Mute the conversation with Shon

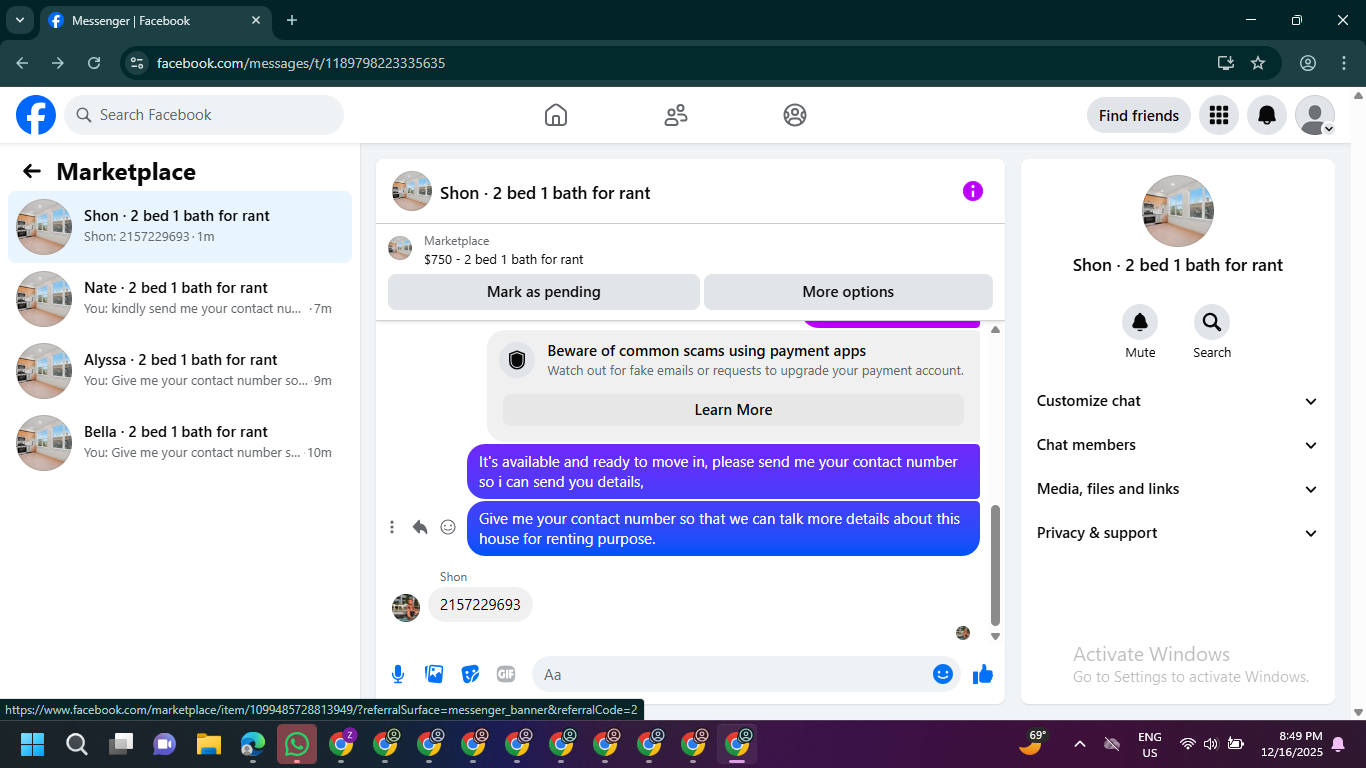coord(1140,322)
